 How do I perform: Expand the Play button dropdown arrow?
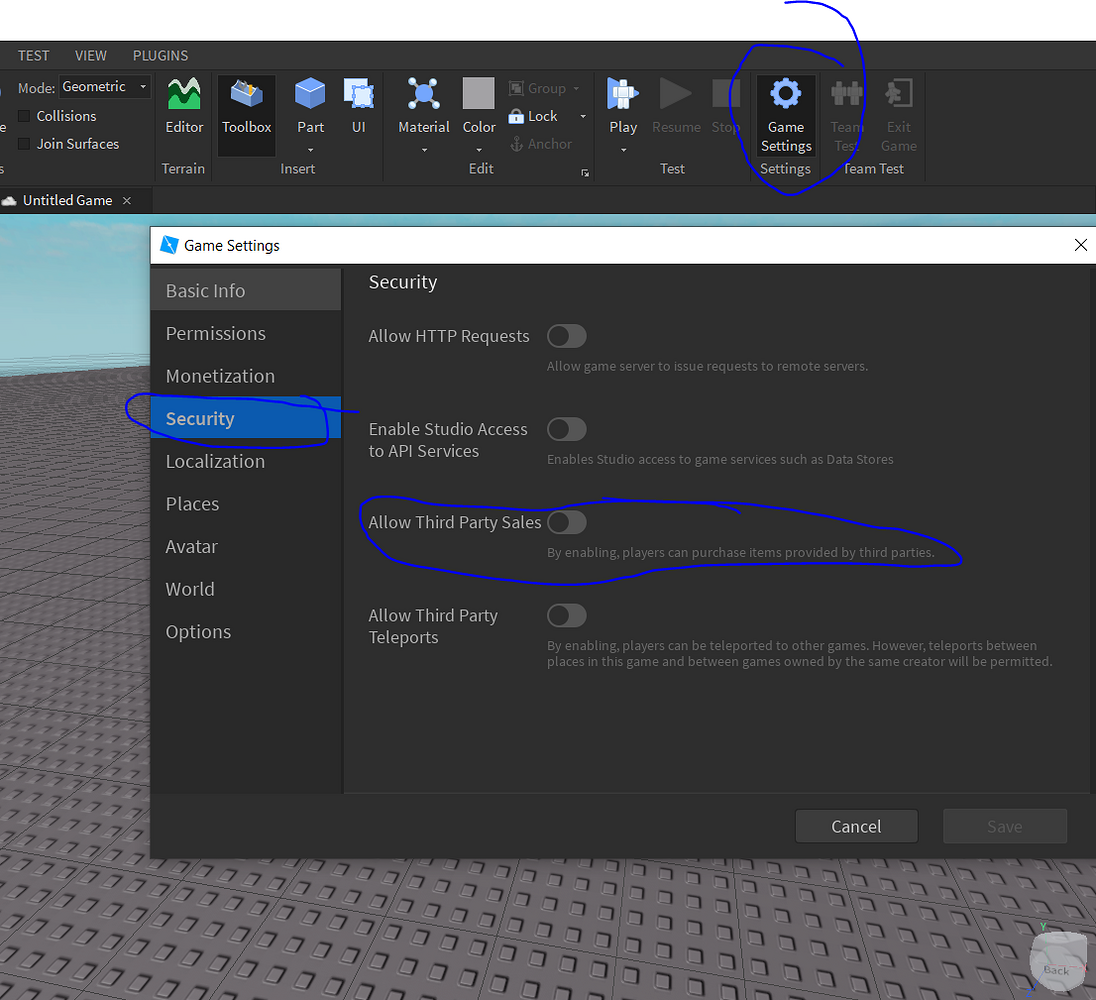pyautogui.click(x=623, y=148)
